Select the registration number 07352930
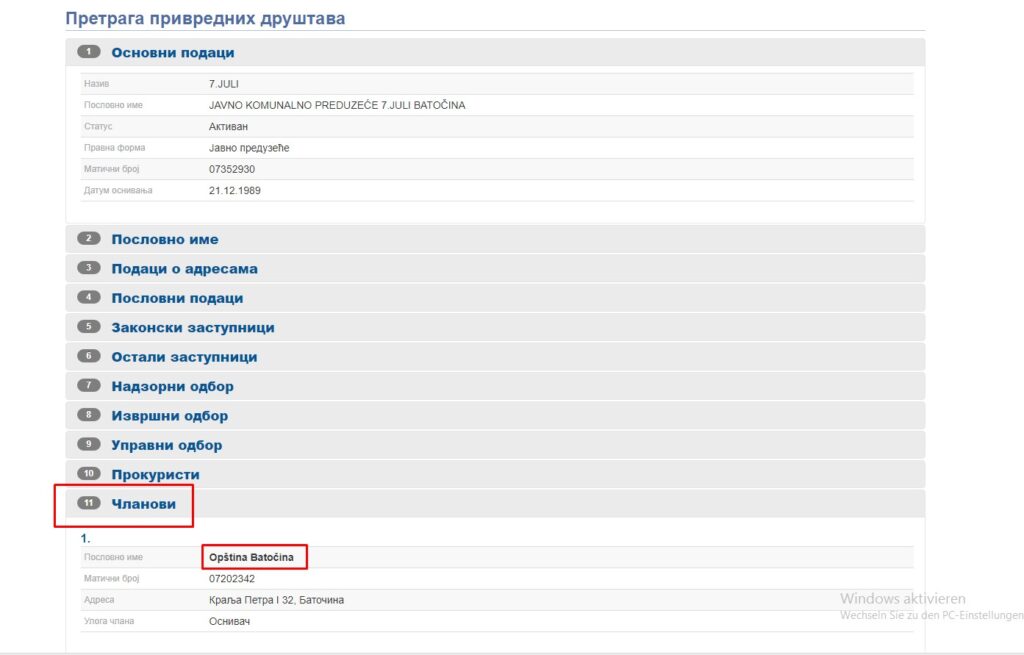This screenshot has width=1024, height=655. click(232, 169)
